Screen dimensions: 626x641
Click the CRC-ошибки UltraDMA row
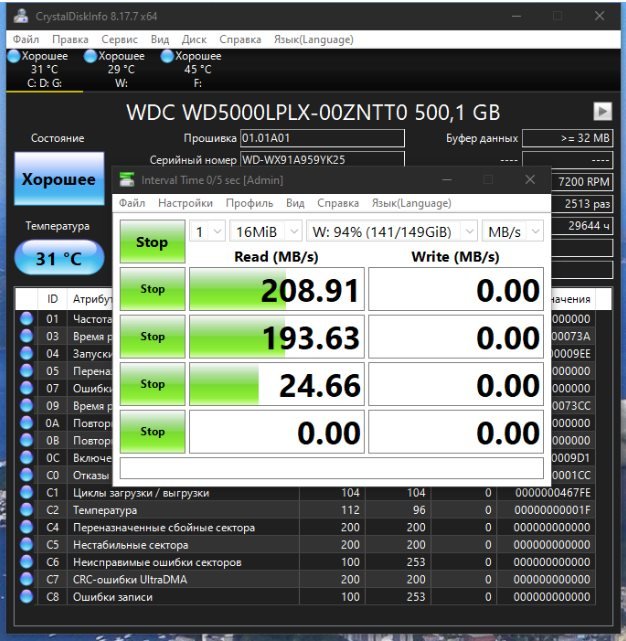click(307, 579)
